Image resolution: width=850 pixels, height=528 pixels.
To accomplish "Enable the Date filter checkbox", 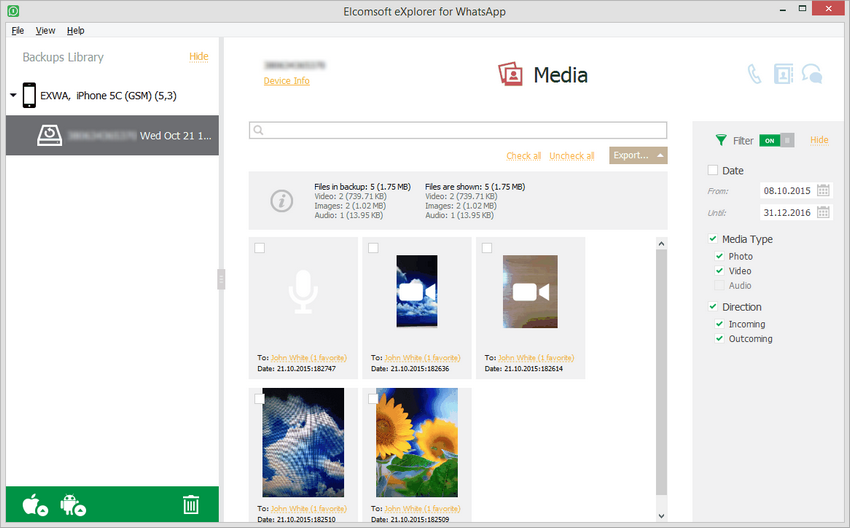I will coord(713,171).
